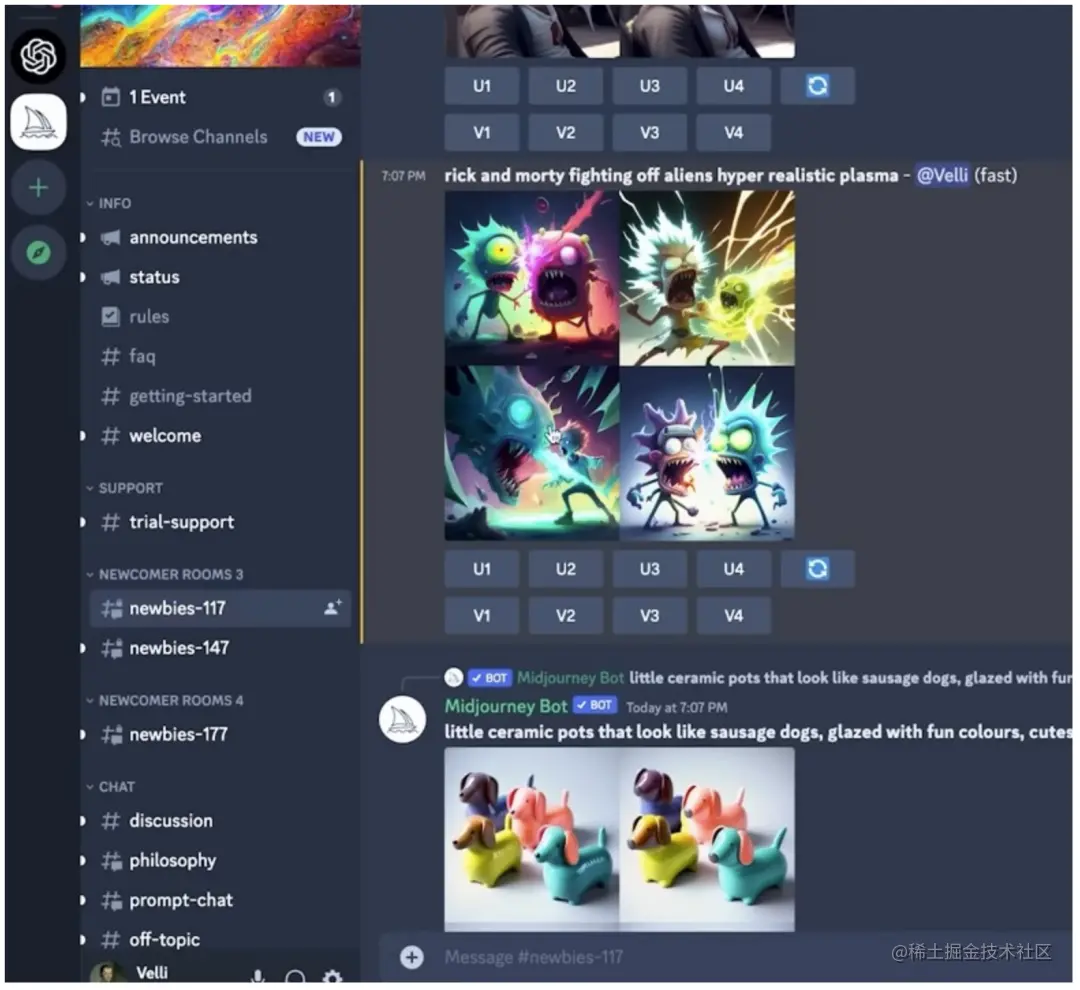Make variations V1 under rick and morty
Screen dimensions: 1080x990
point(481,615)
